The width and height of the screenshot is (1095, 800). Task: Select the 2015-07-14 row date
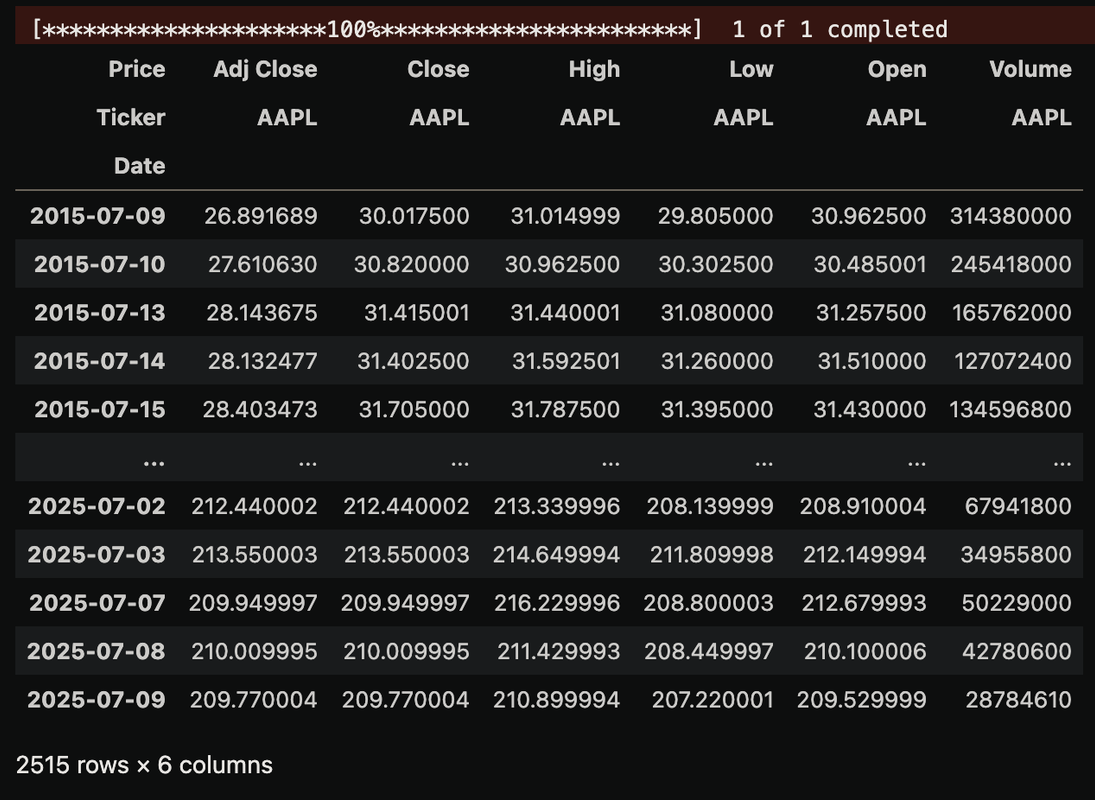(x=100, y=361)
